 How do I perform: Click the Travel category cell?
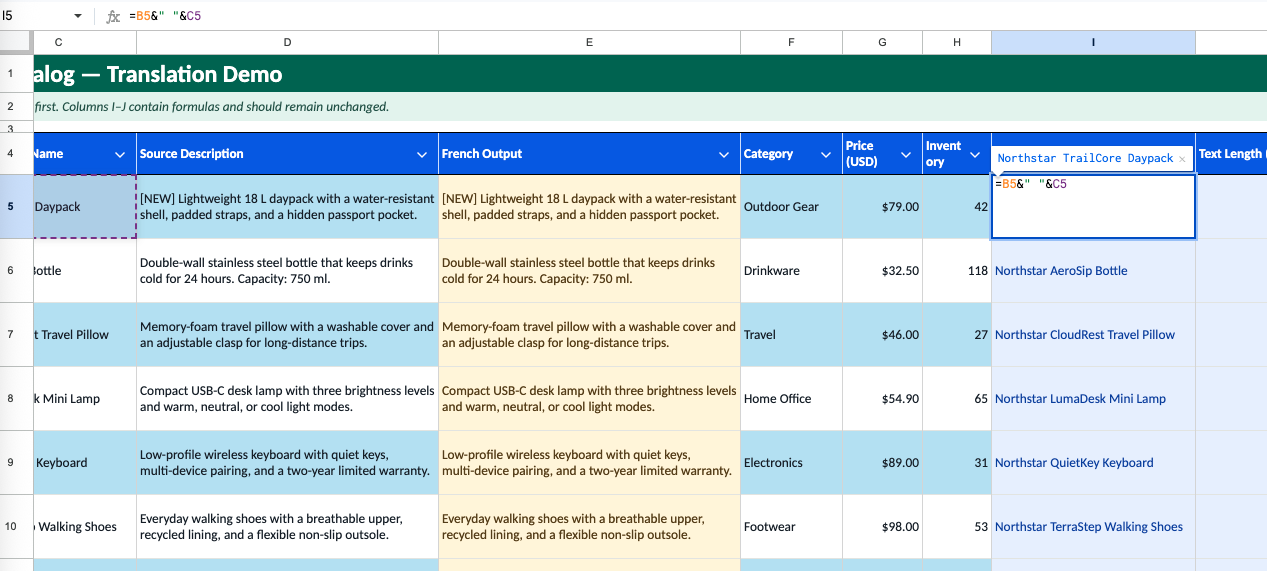coord(791,335)
